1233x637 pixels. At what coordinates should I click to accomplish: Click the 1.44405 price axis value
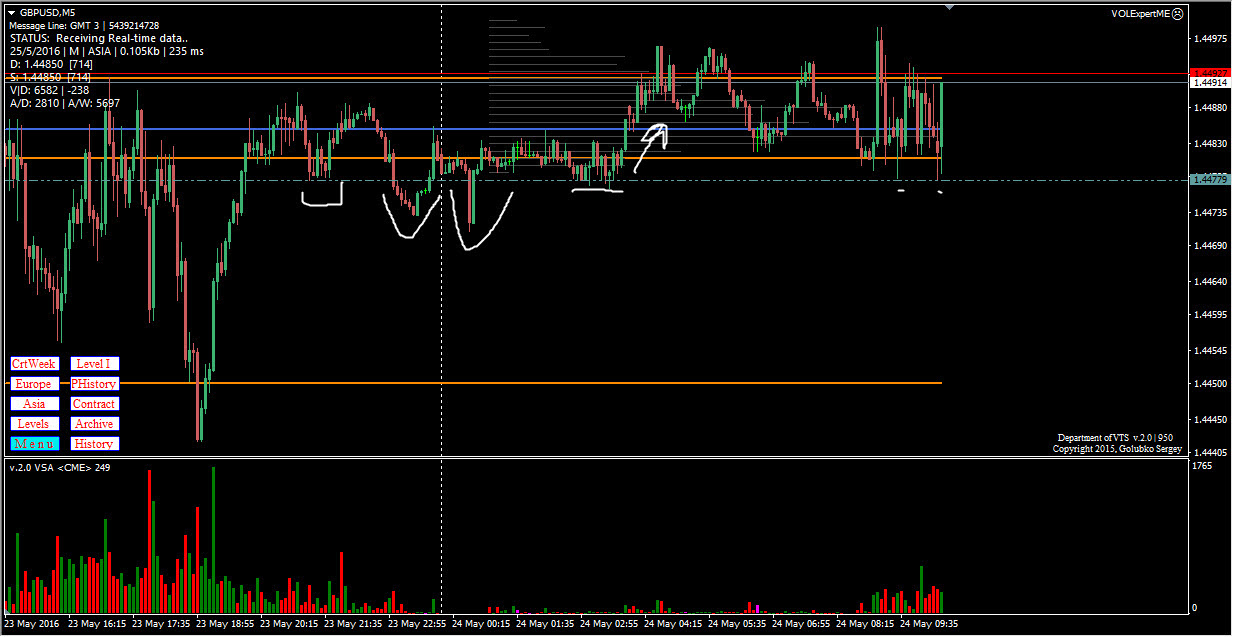1209,453
